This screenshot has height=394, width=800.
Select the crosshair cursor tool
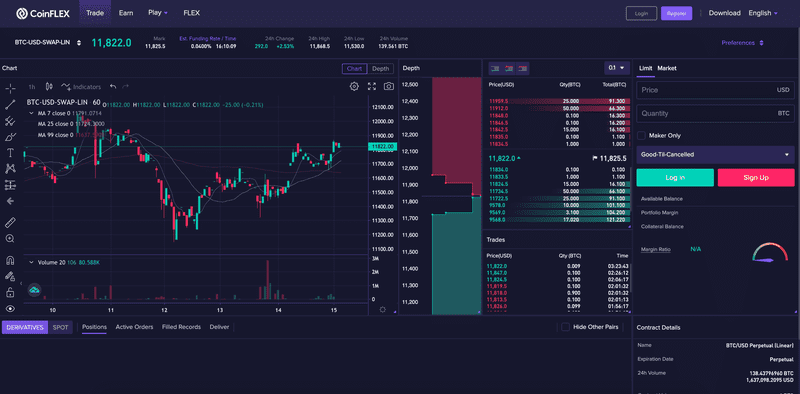[10, 89]
